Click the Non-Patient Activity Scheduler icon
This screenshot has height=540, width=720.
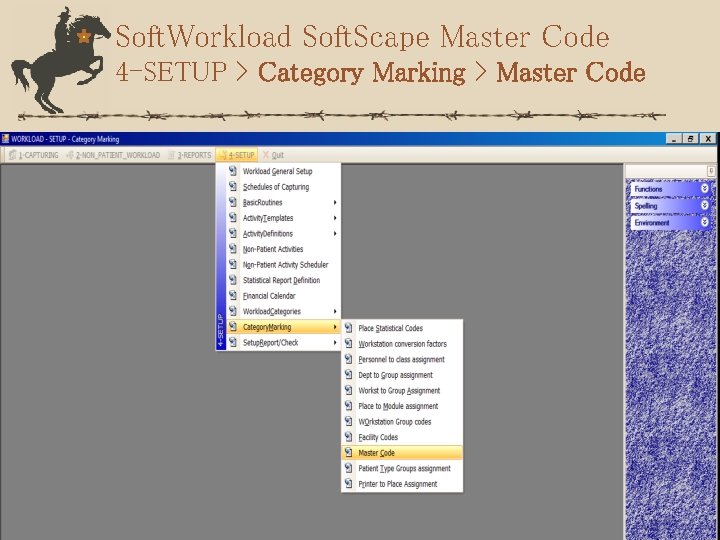[233, 265]
